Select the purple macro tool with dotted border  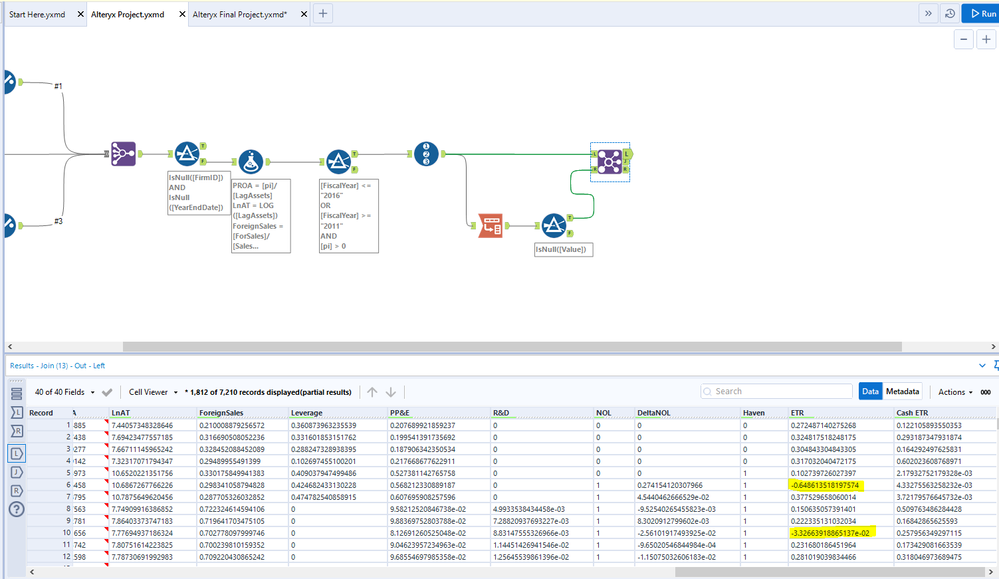click(610, 159)
